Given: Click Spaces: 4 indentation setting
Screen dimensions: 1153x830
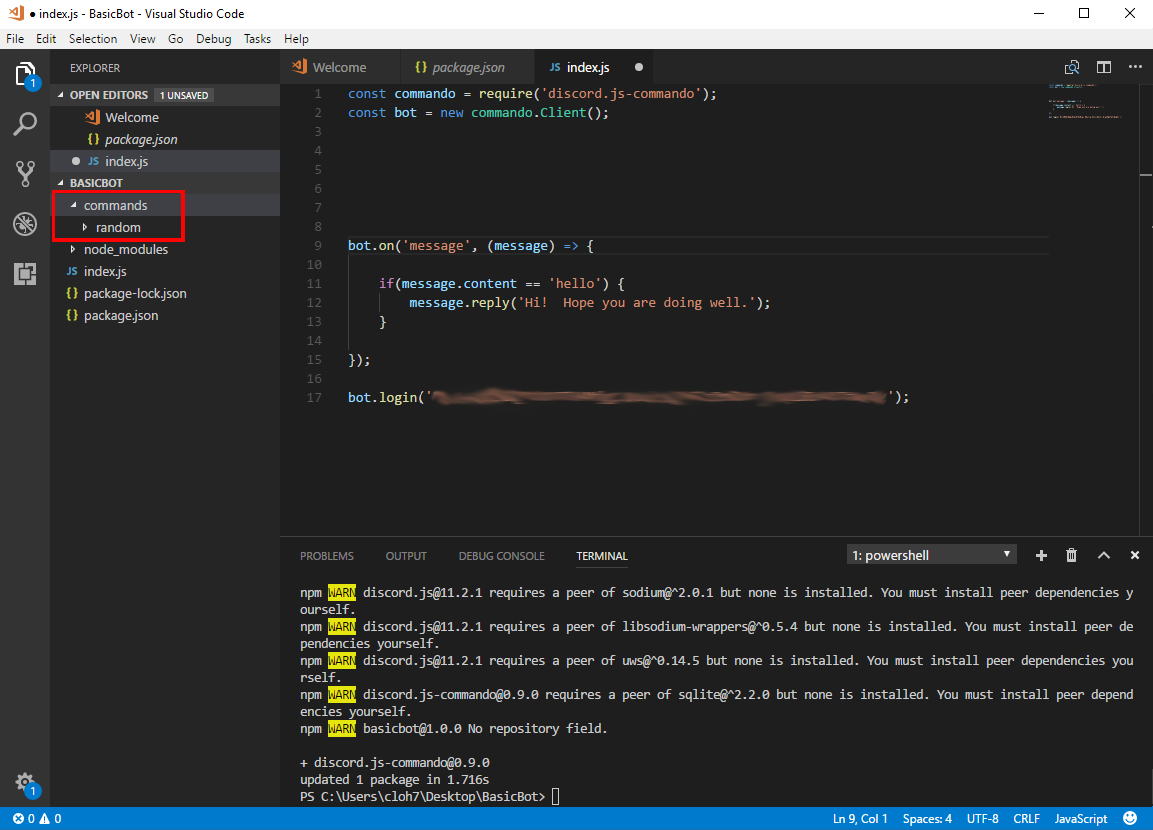Looking at the screenshot, I should [927, 818].
